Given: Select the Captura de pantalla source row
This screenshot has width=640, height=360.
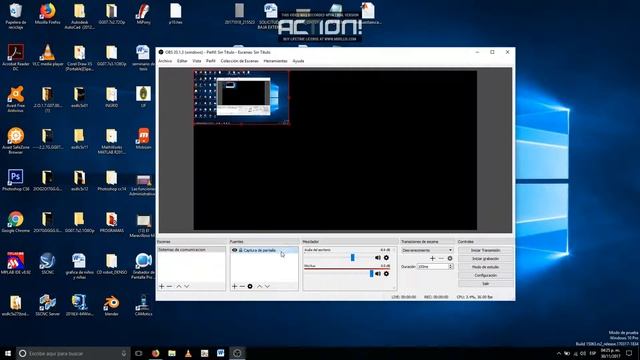Looking at the screenshot, I should tap(264, 250).
